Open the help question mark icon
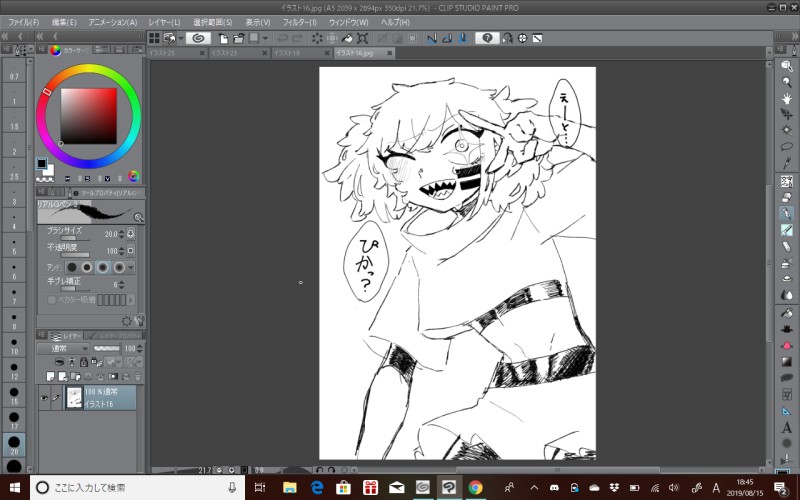This screenshot has height=500, width=800. click(x=487, y=38)
